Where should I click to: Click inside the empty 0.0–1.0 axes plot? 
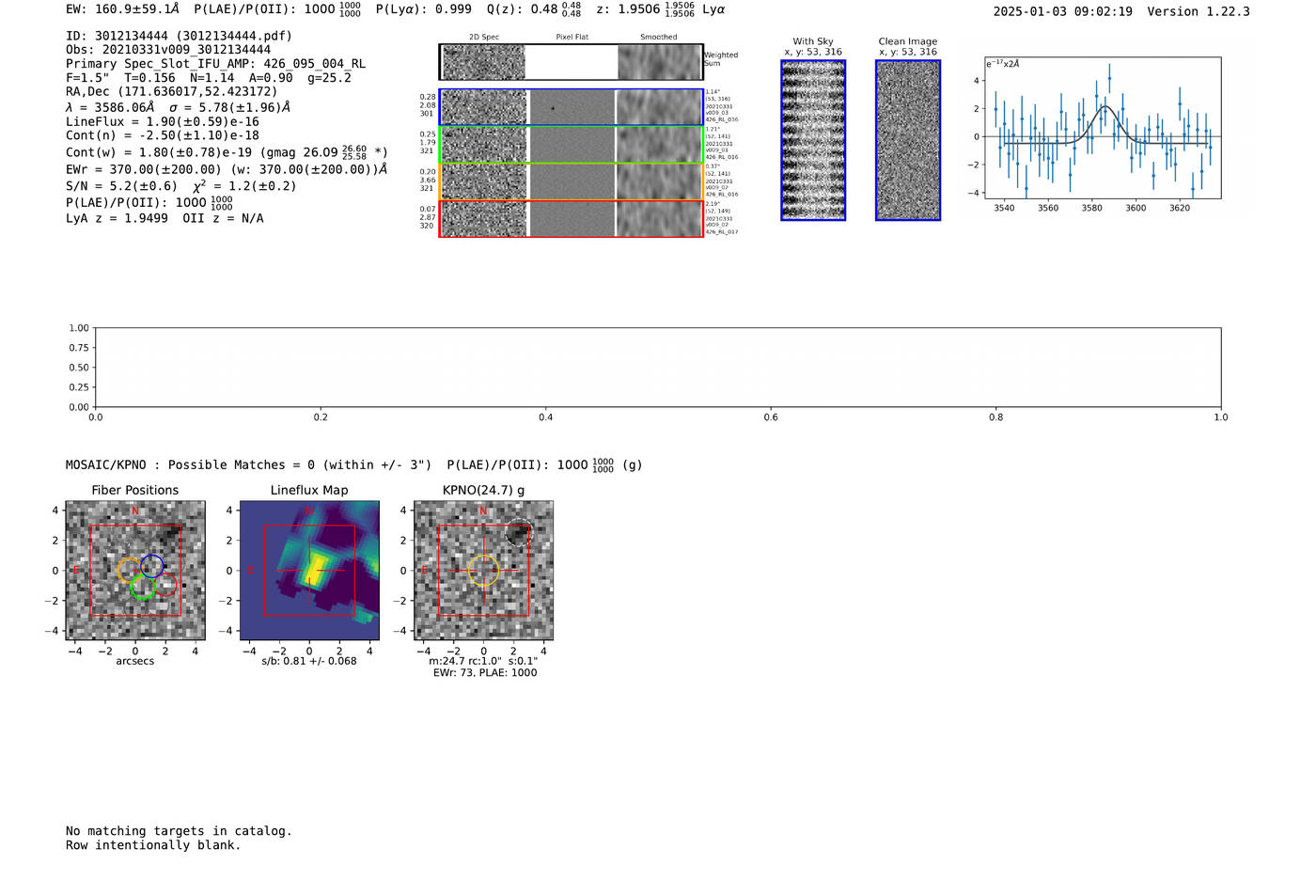(658, 368)
